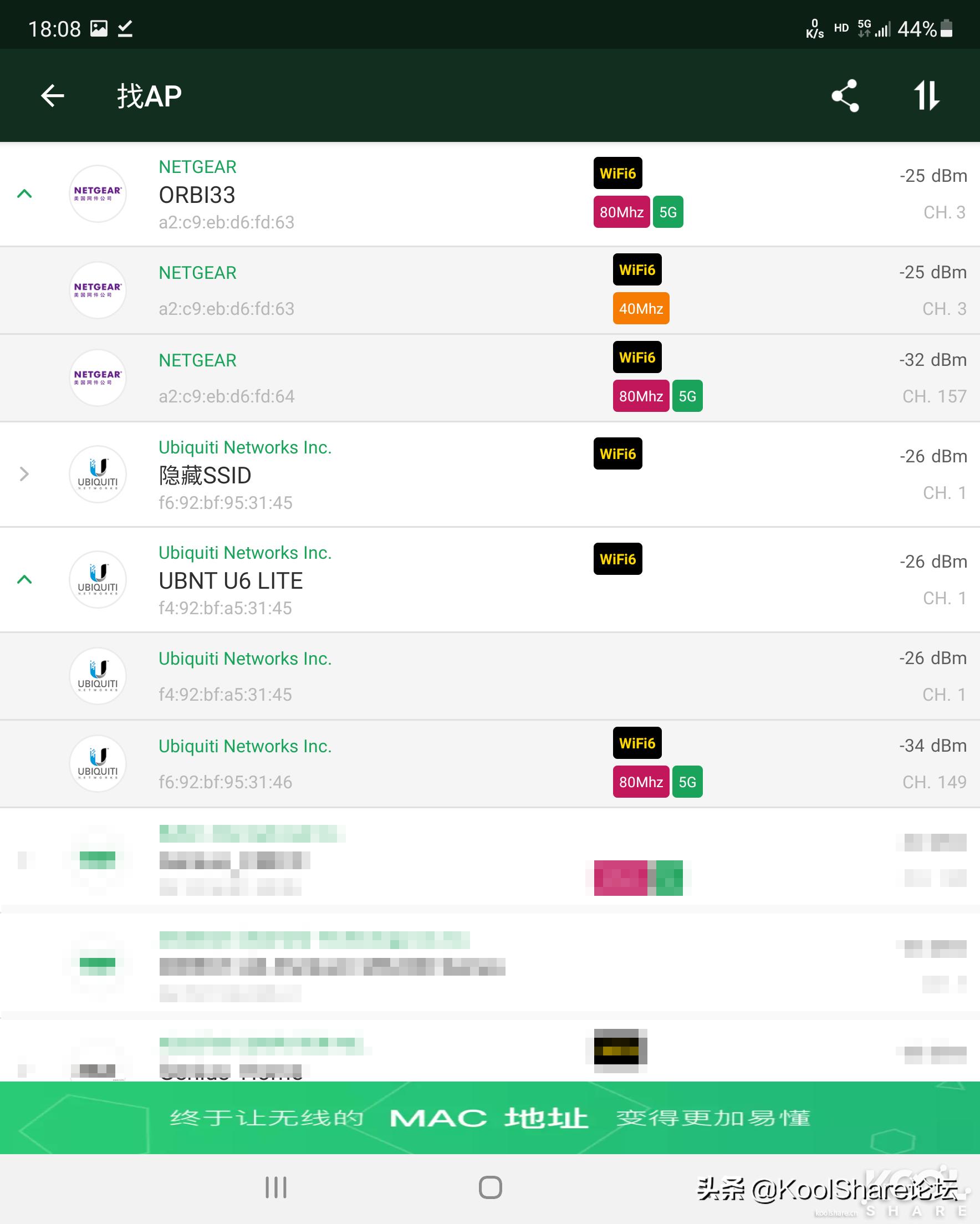This screenshot has width=980, height=1224.
Task: Open the share icon in the header
Action: [x=845, y=95]
